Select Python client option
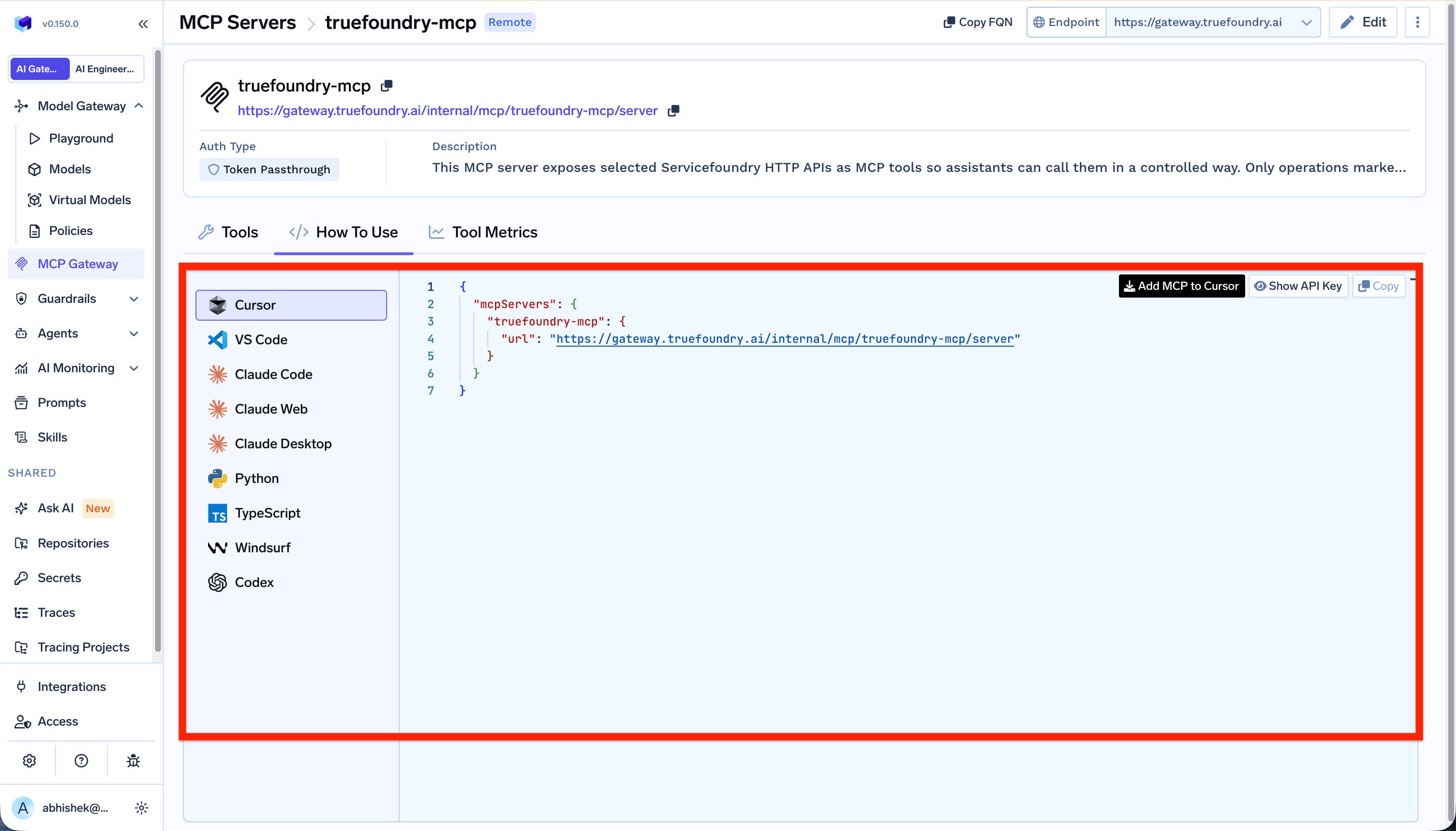The width and height of the screenshot is (1456, 831). [291, 478]
